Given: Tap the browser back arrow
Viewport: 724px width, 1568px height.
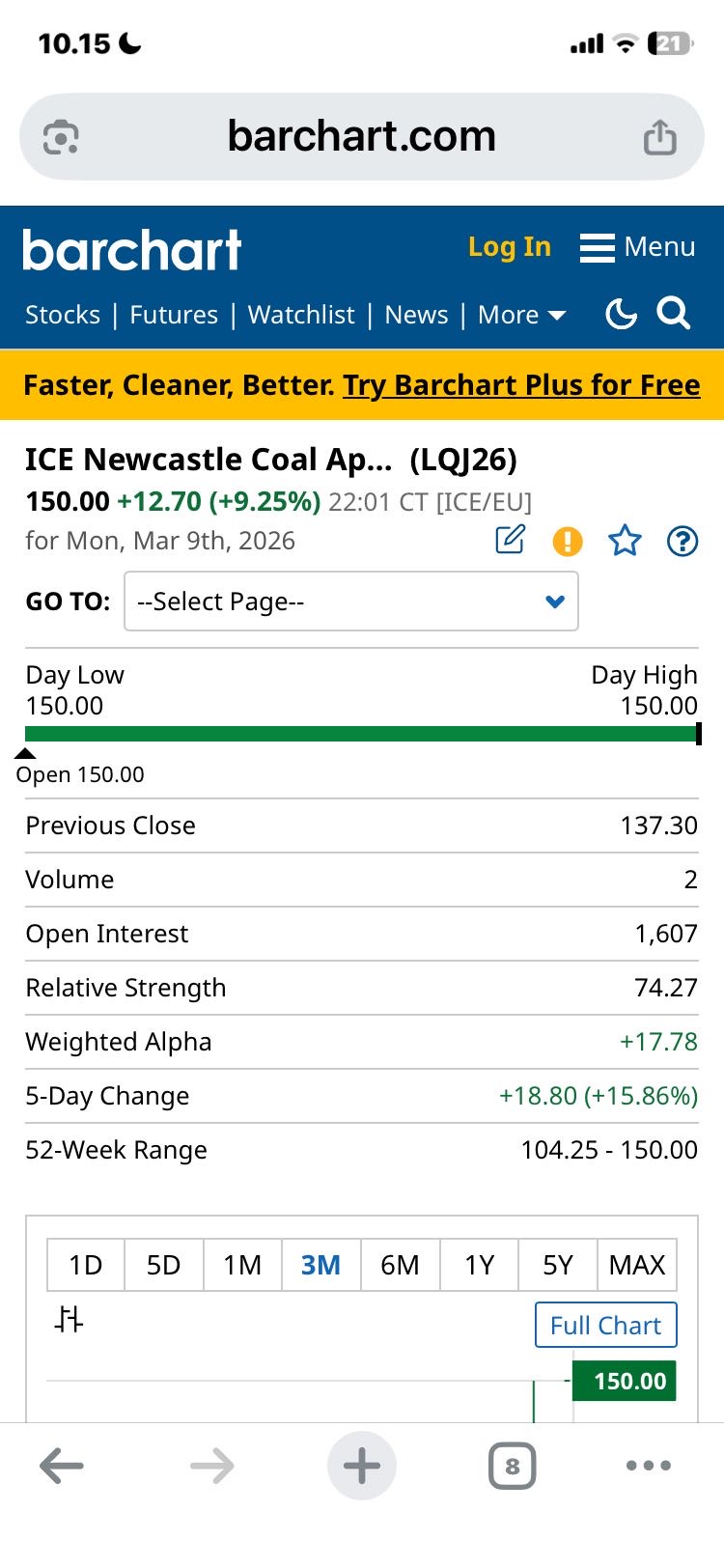Looking at the screenshot, I should 62,1467.
